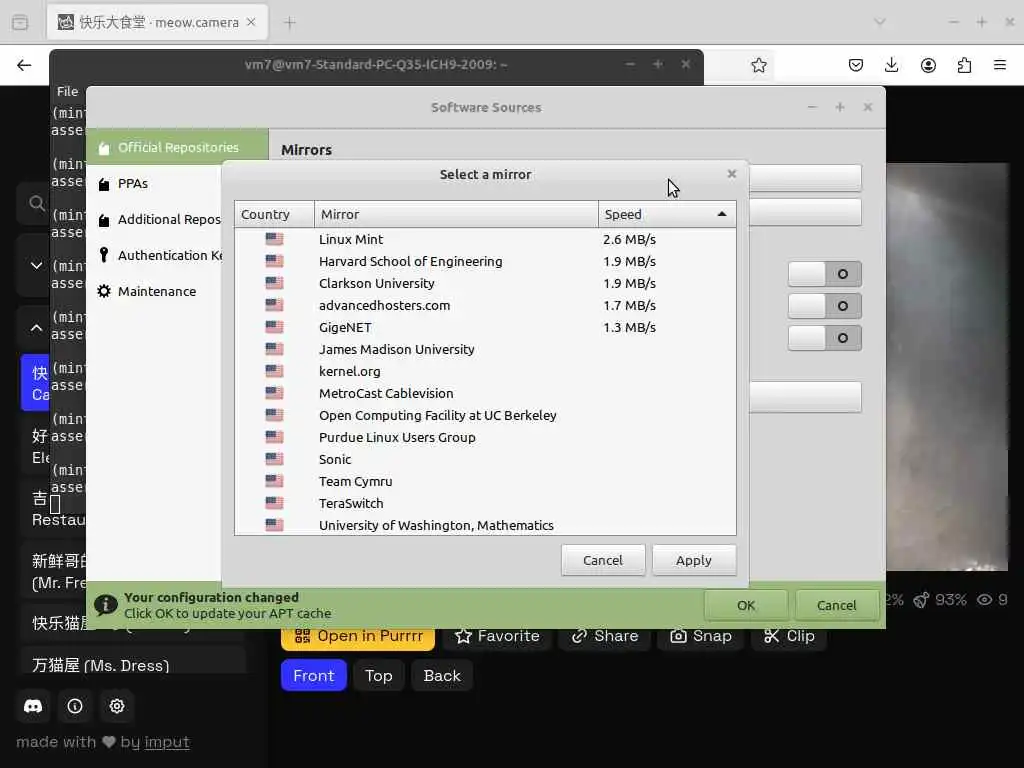Collapse the expanded list chevron in sidebar
Viewport: 1024px width, 768px height.
37,328
